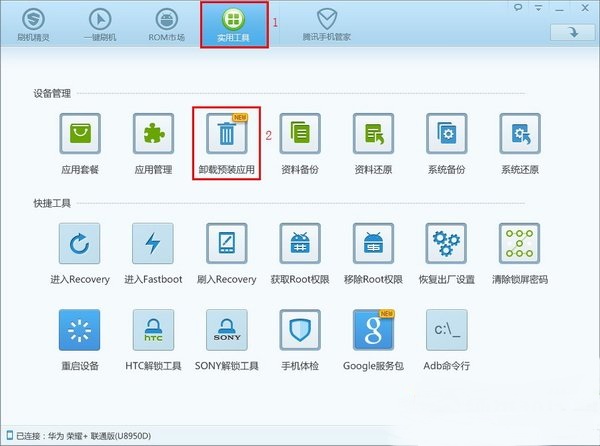The width and height of the screenshot is (600, 446).
Task: Open the 刷机精灵 home tab
Action: click(33, 25)
